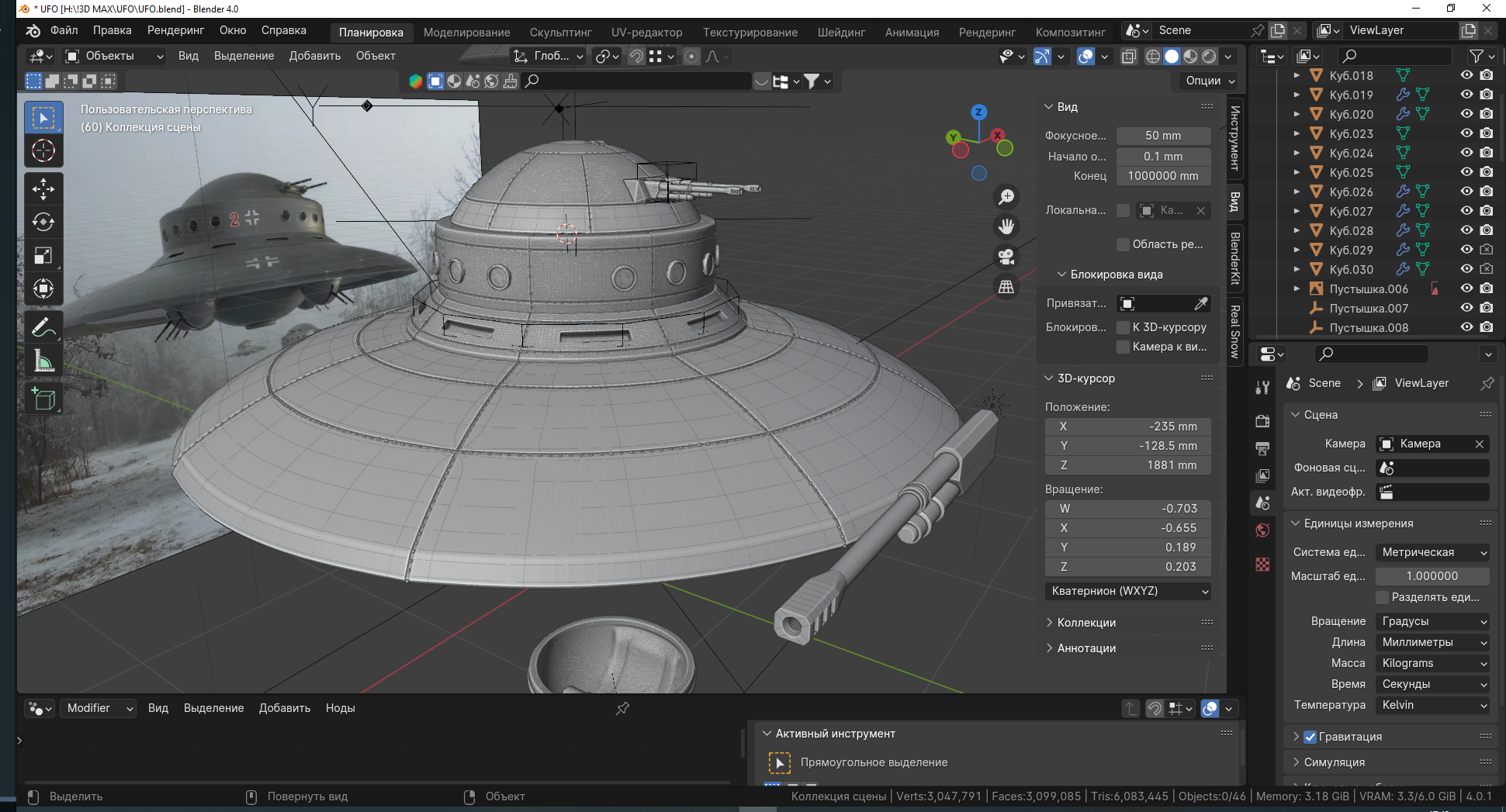Select the Rotate tool

coord(43,223)
